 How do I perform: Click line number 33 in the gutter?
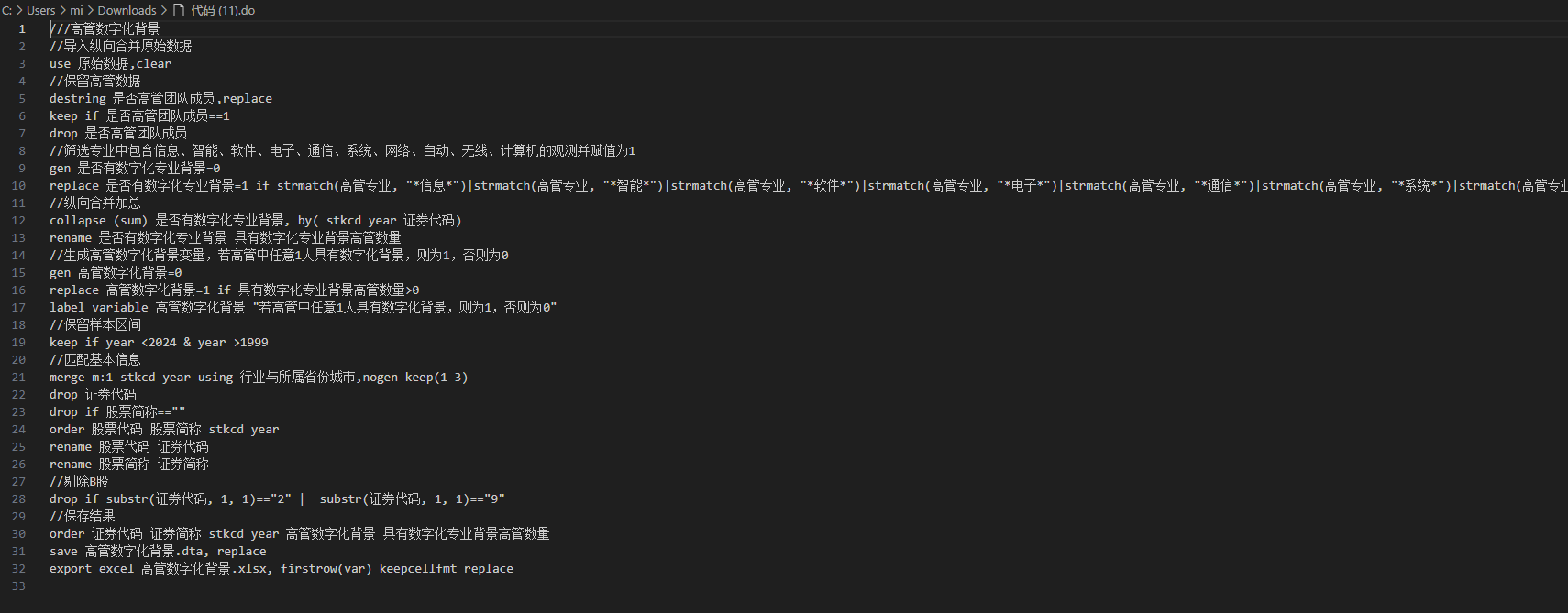pyautogui.click(x=18, y=586)
